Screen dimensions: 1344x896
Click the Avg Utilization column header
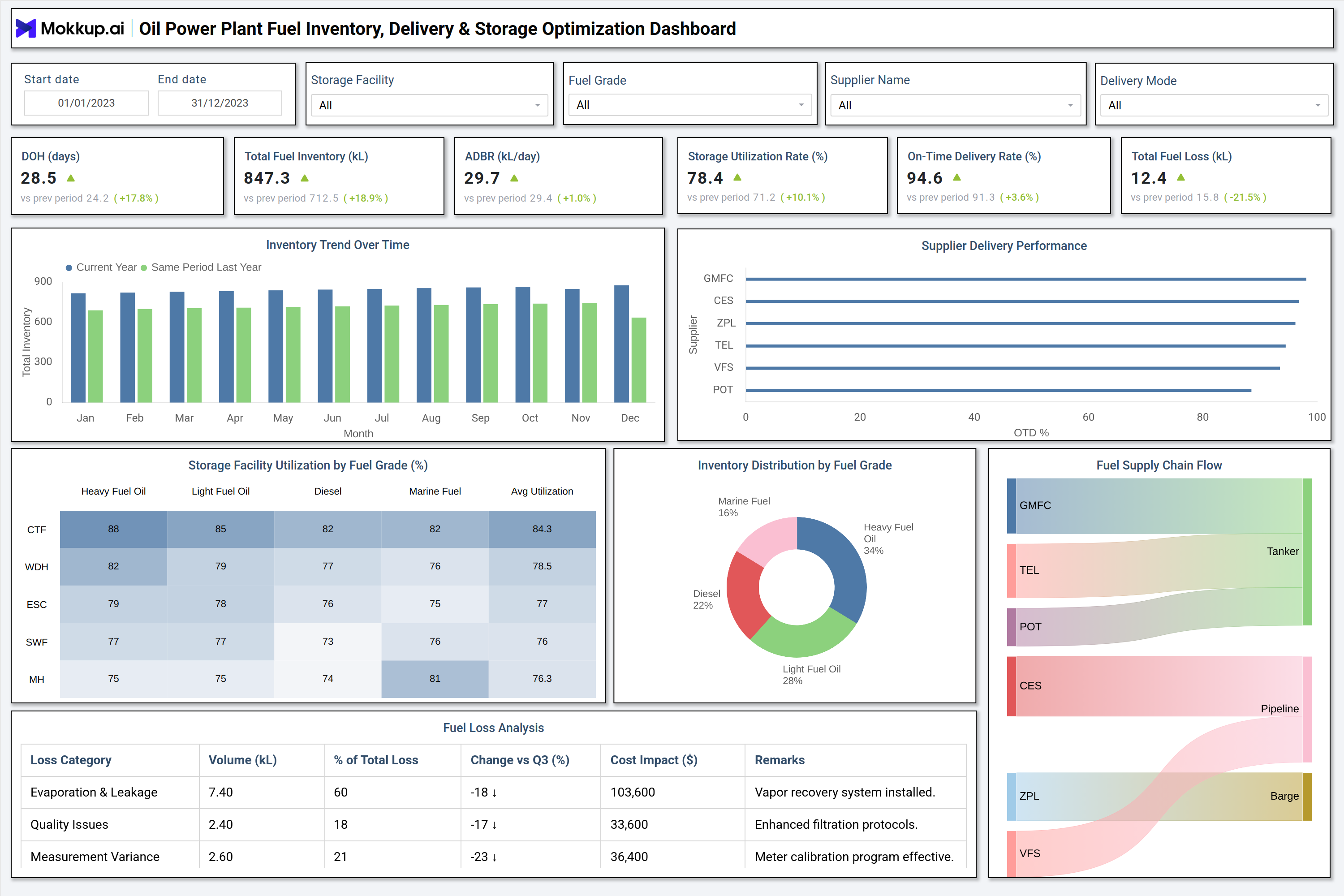click(x=542, y=491)
